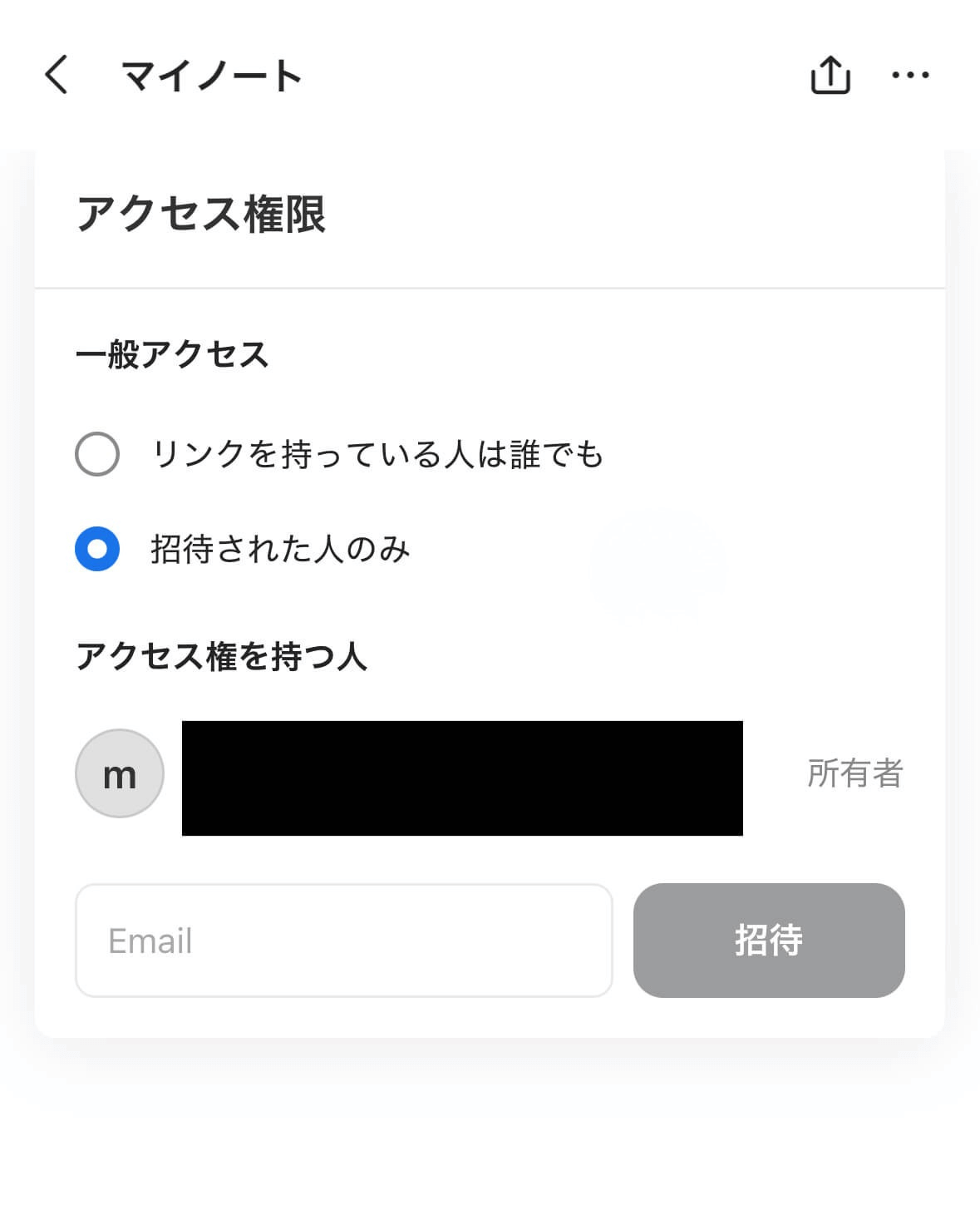Select the "招待された人のみ" radio button
This screenshot has height=1205, width=980.
click(97, 549)
